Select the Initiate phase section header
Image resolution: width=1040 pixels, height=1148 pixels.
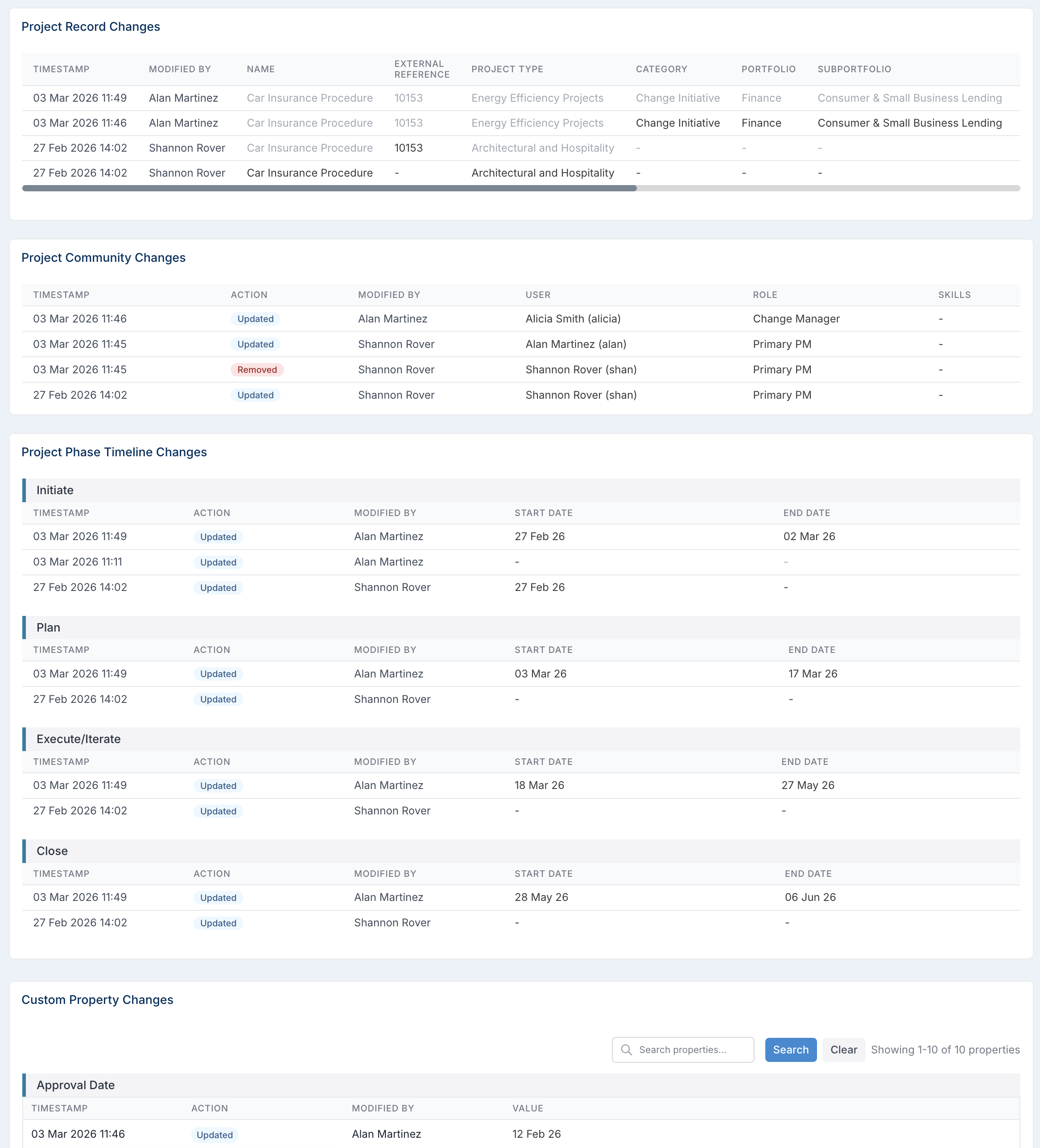521,490
